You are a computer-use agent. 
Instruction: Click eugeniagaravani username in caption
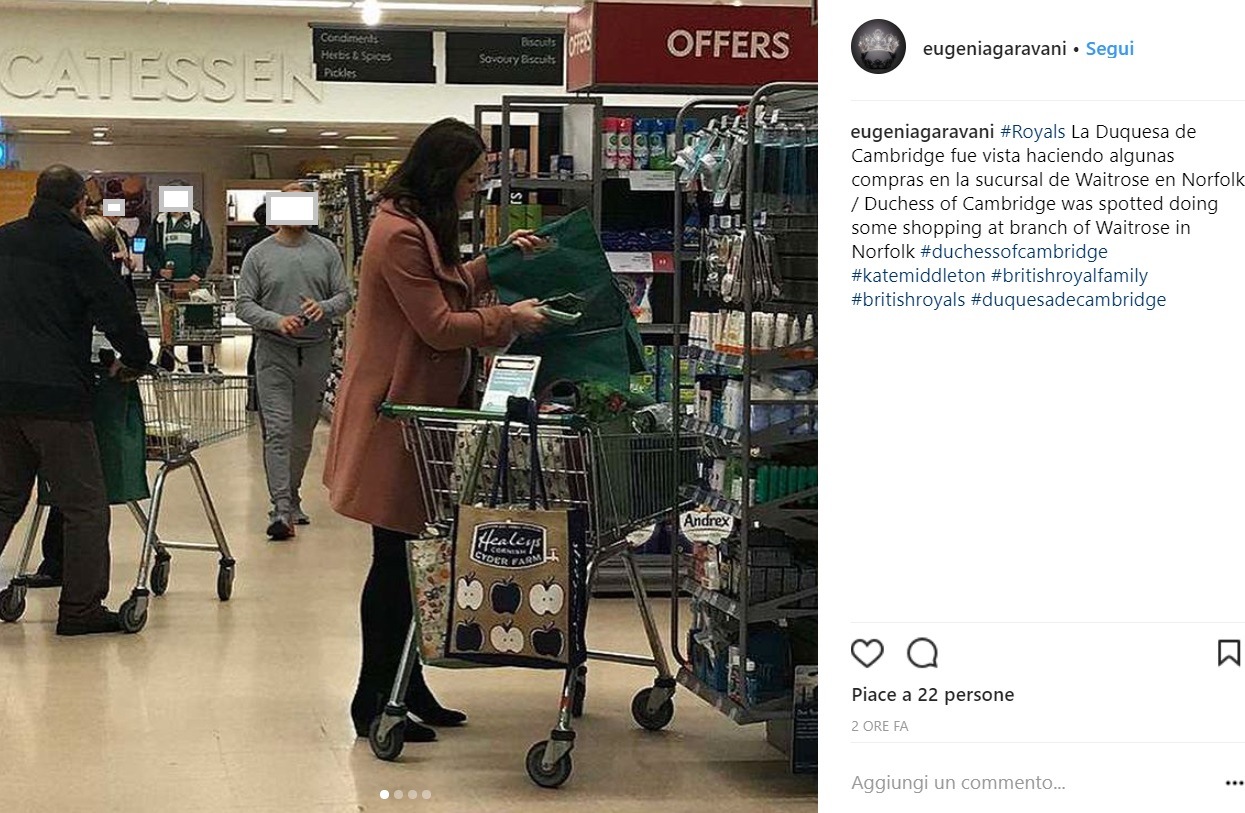(x=923, y=132)
